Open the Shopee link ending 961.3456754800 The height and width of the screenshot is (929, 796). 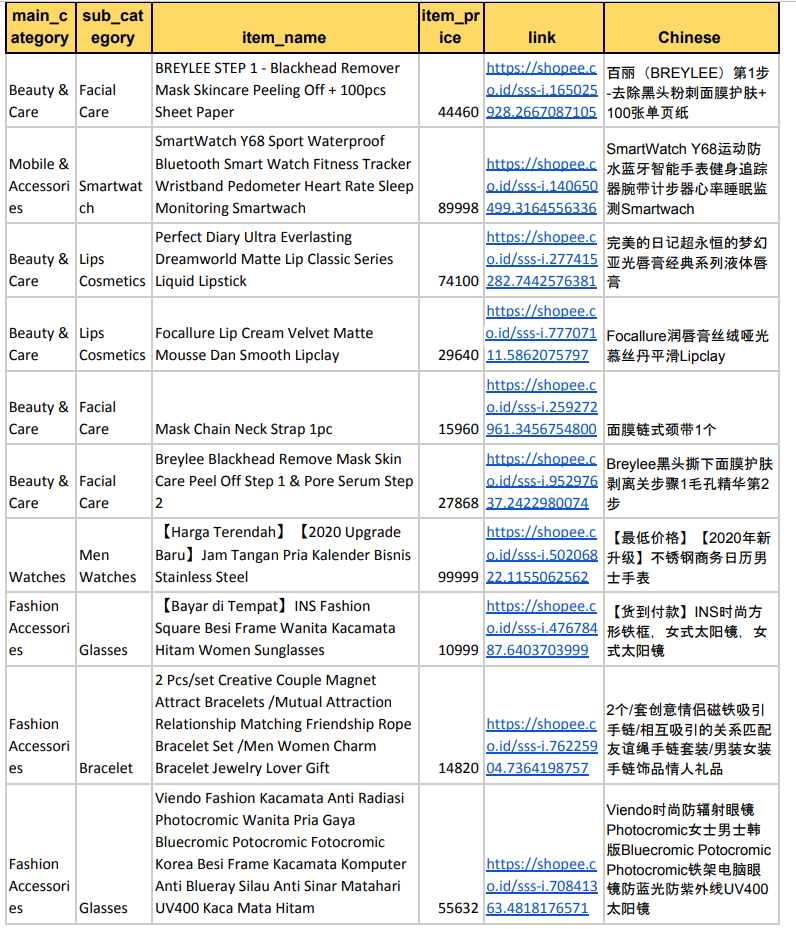pos(541,407)
